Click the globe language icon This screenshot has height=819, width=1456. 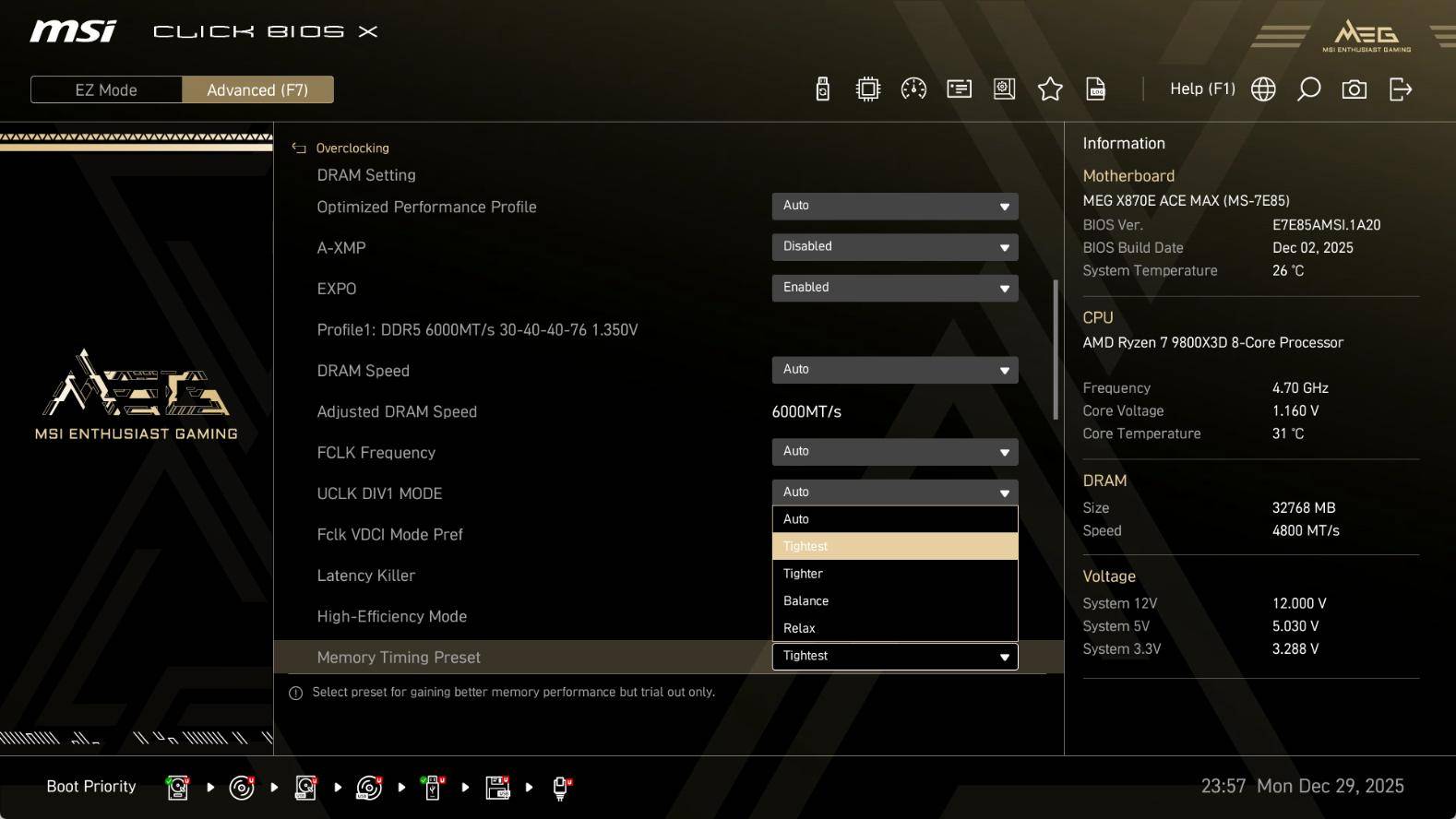tap(1263, 89)
